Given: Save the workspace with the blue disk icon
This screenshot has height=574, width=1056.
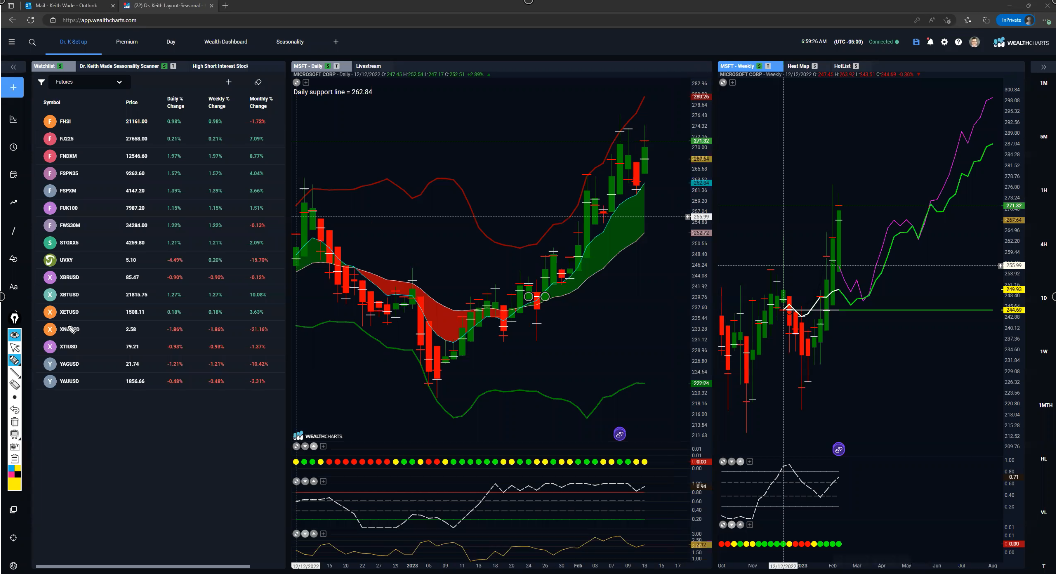Looking at the screenshot, I should 916,42.
